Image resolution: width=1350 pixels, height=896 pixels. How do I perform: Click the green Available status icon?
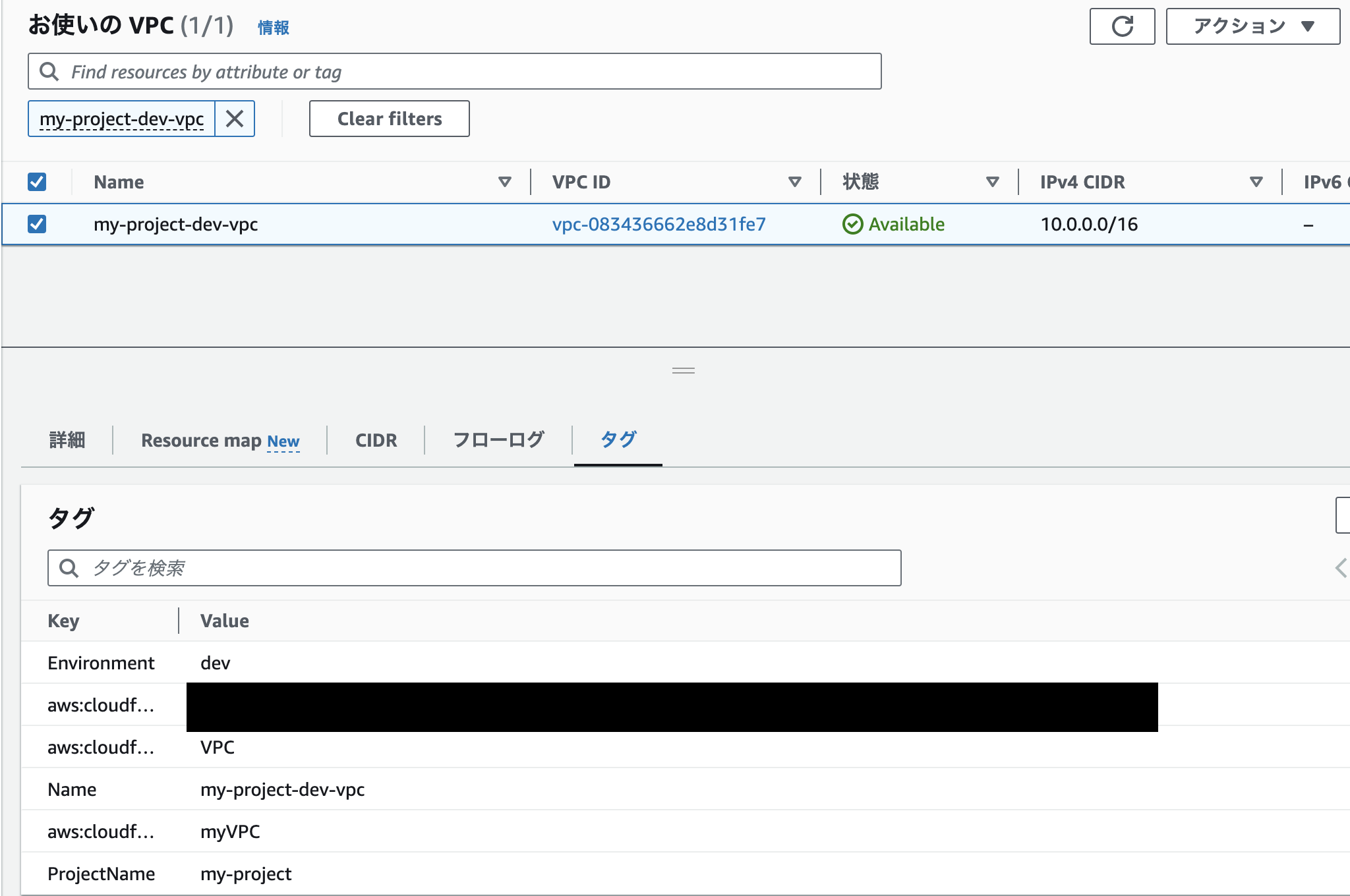click(852, 224)
